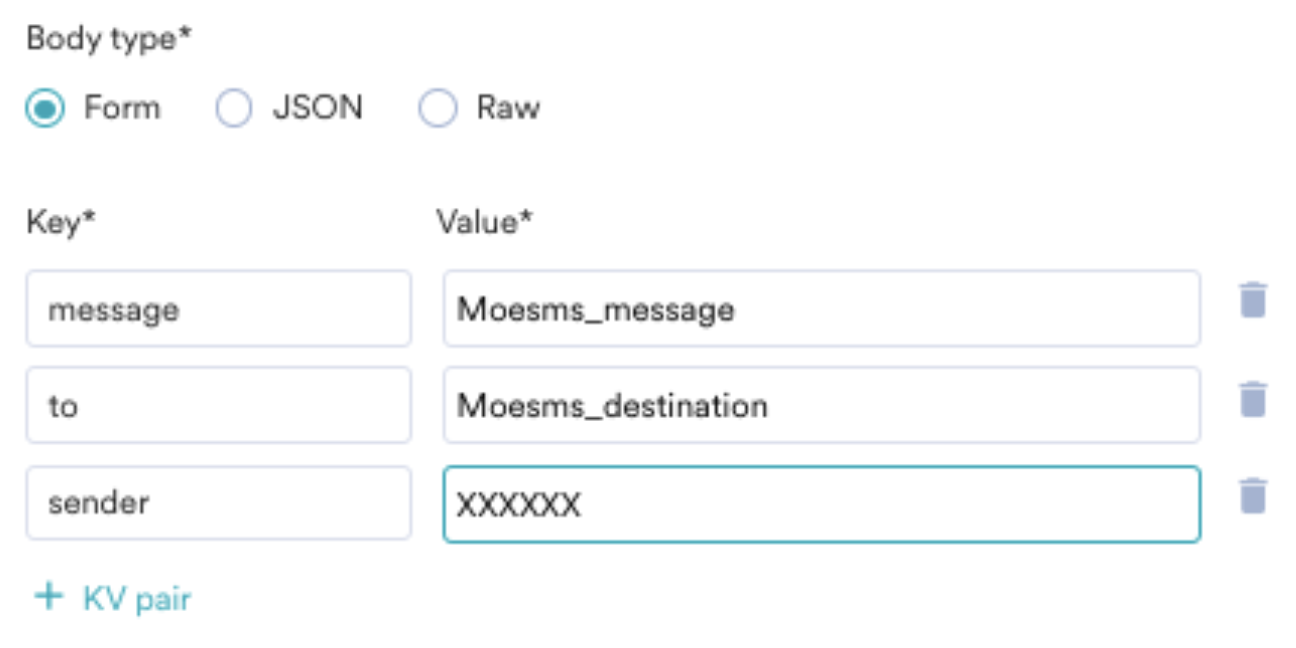The image size is (1296, 648).
Task: Click the 'Form' option label text
Action: [x=122, y=108]
